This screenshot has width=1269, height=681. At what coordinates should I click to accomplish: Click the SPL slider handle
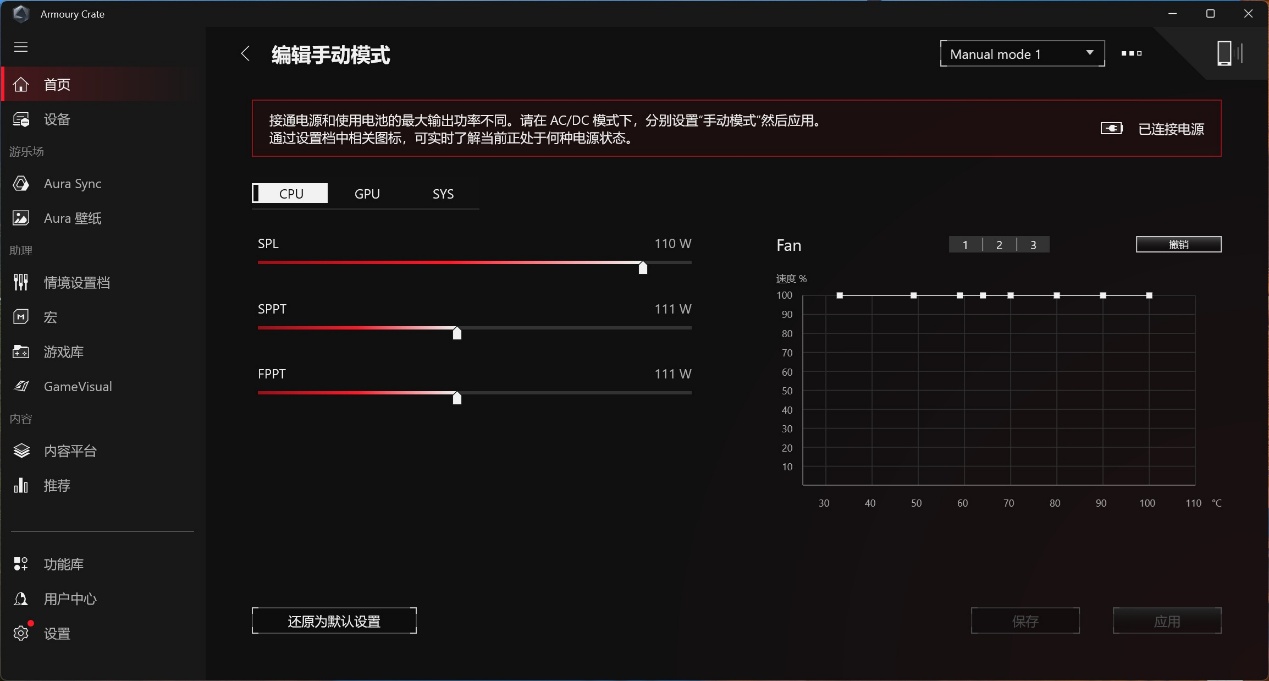(643, 267)
